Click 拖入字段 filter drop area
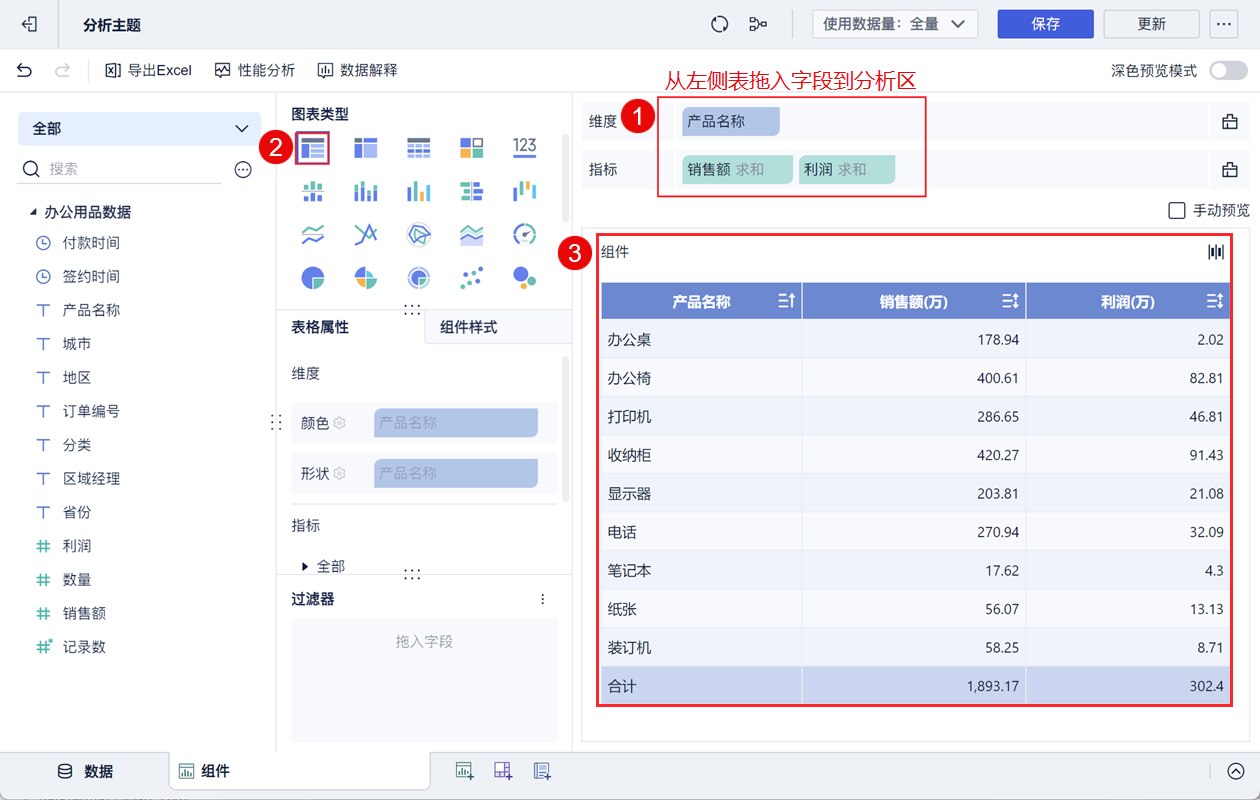1260x800 pixels. click(424, 680)
